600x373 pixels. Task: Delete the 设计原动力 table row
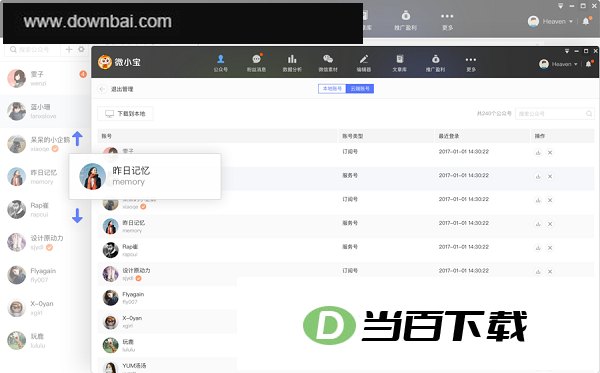[550, 272]
